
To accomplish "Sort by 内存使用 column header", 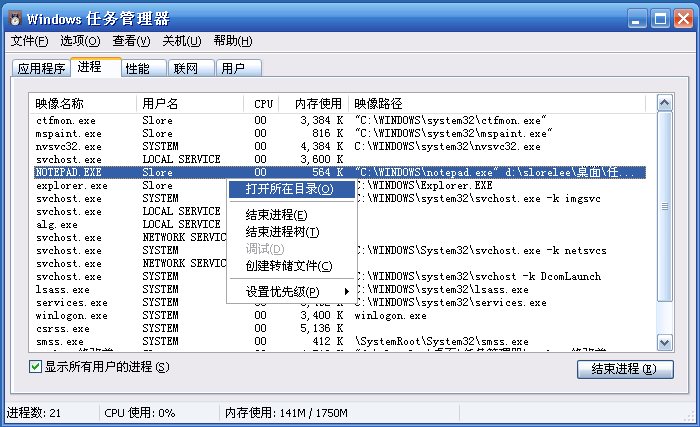I will [314, 104].
